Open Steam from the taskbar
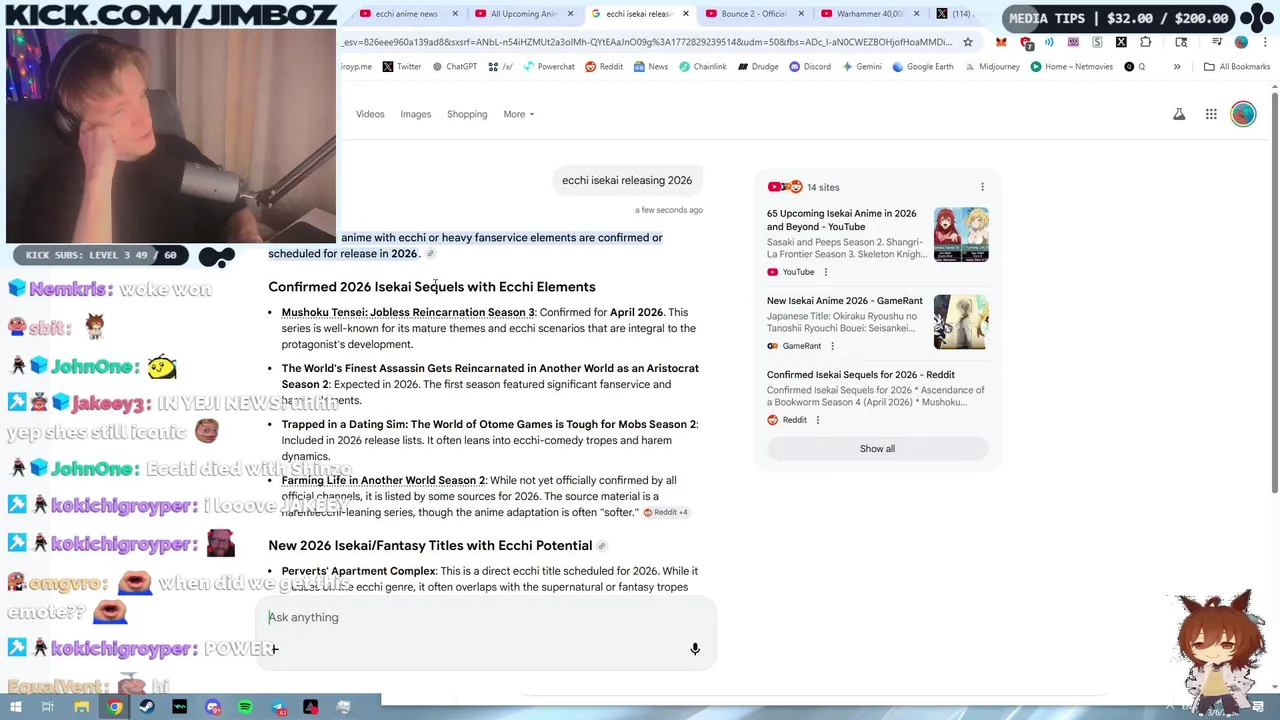 tap(147, 707)
